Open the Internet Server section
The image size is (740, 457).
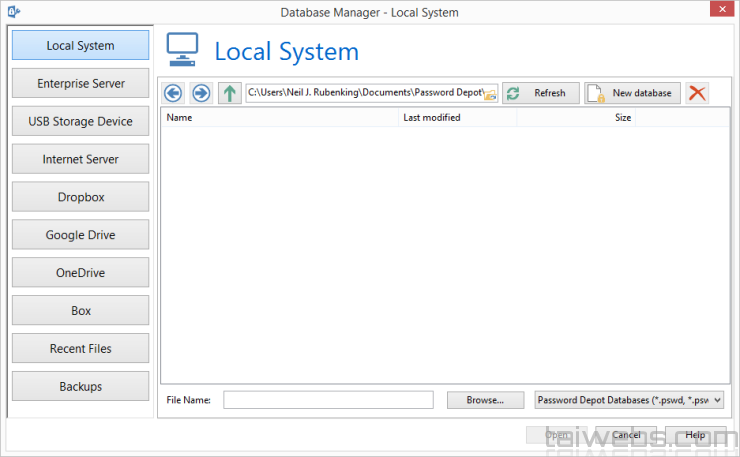[x=81, y=160]
